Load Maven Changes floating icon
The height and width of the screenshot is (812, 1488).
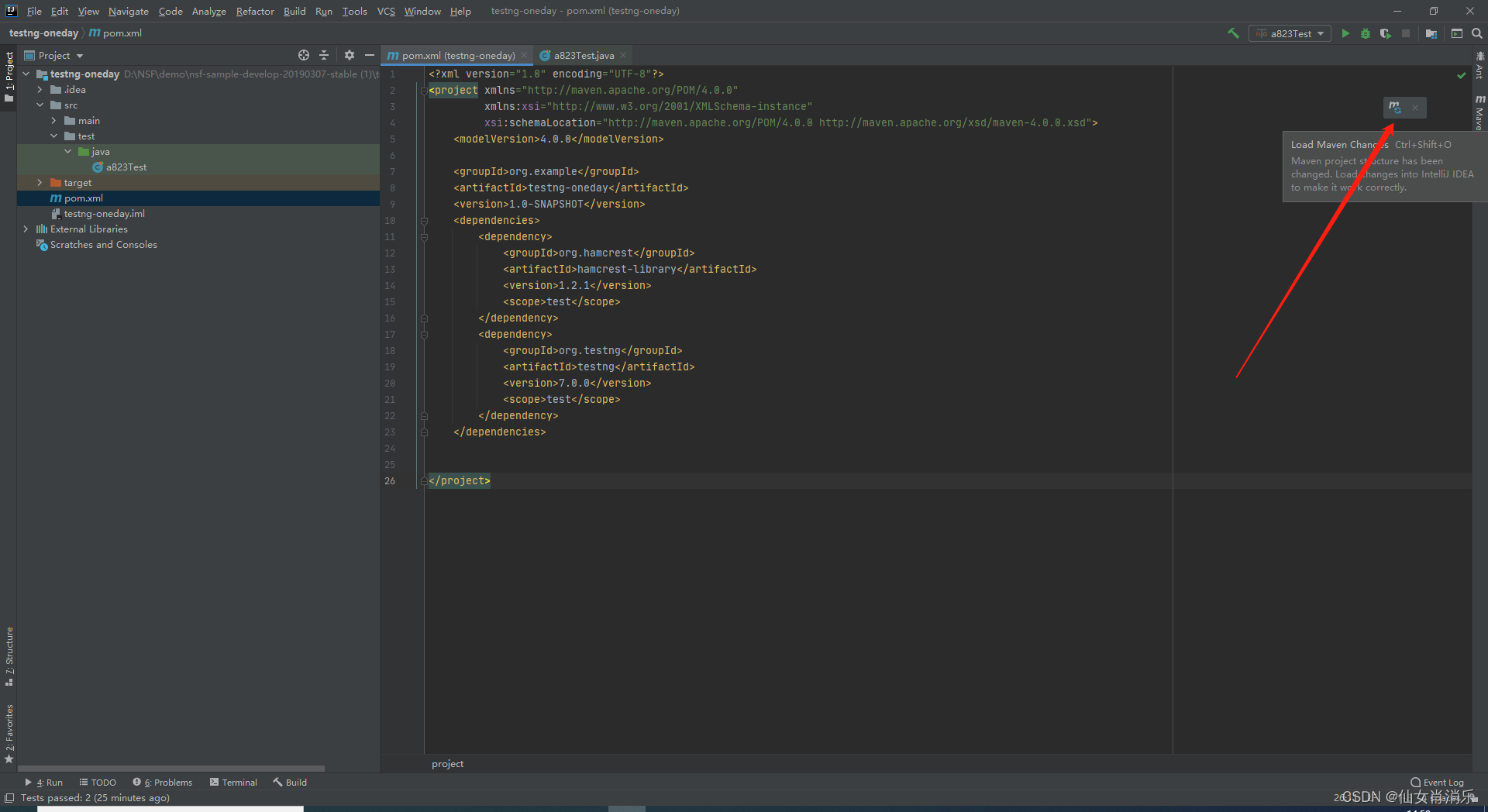pyautogui.click(x=1395, y=108)
